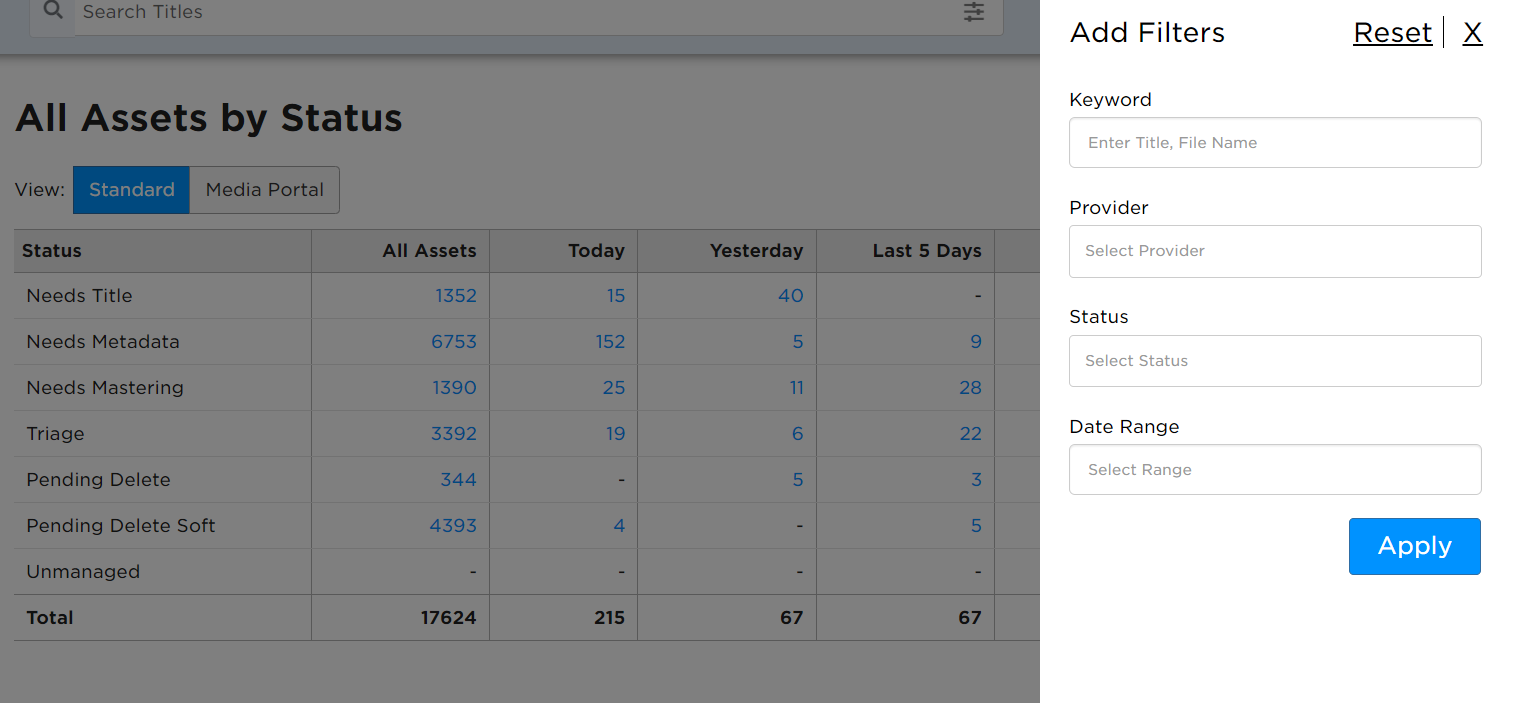Image resolution: width=1514 pixels, height=703 pixels.
Task: Open Needs Title all assets count 1352
Action: (x=456, y=296)
